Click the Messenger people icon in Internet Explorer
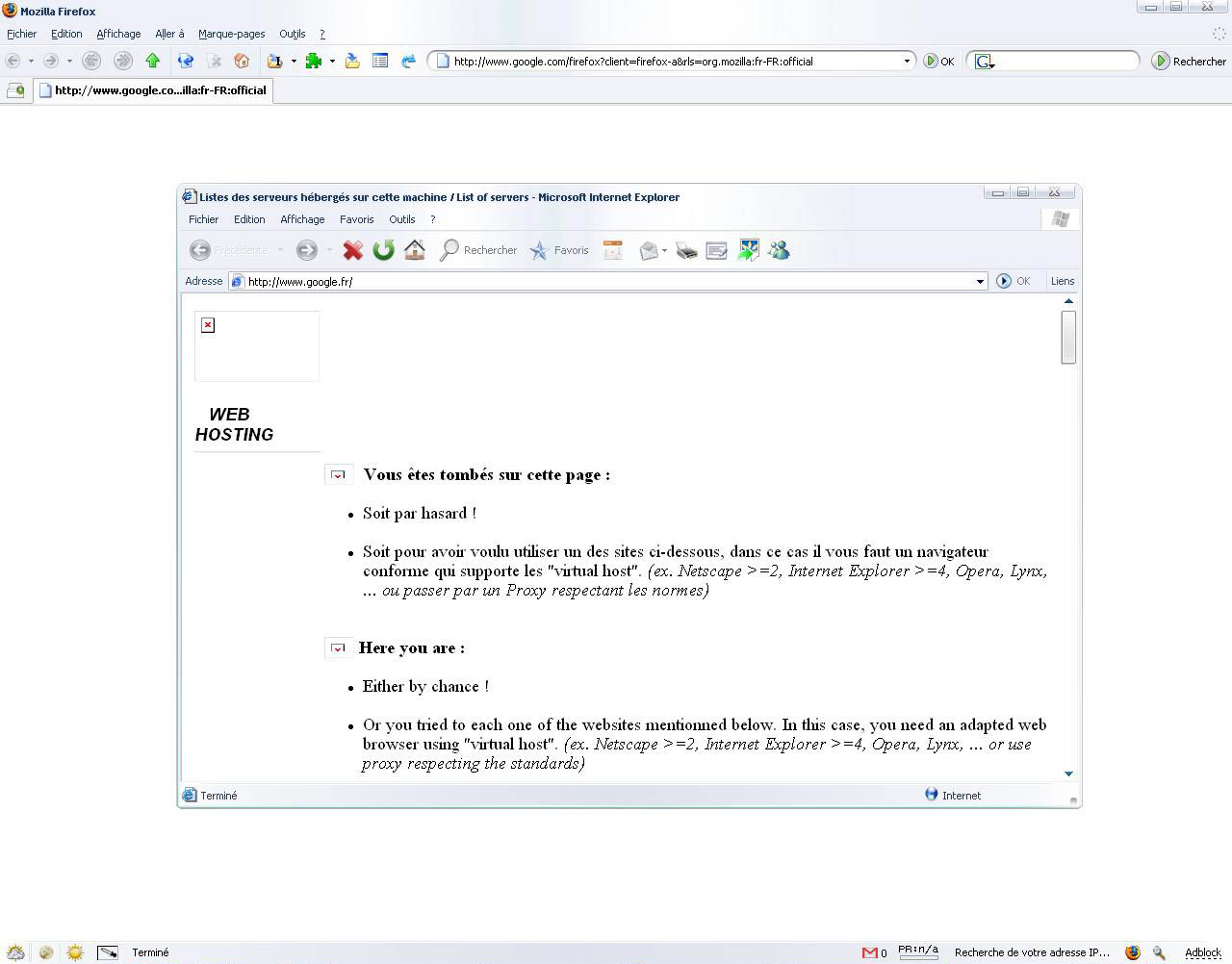1232x964 pixels. click(779, 250)
